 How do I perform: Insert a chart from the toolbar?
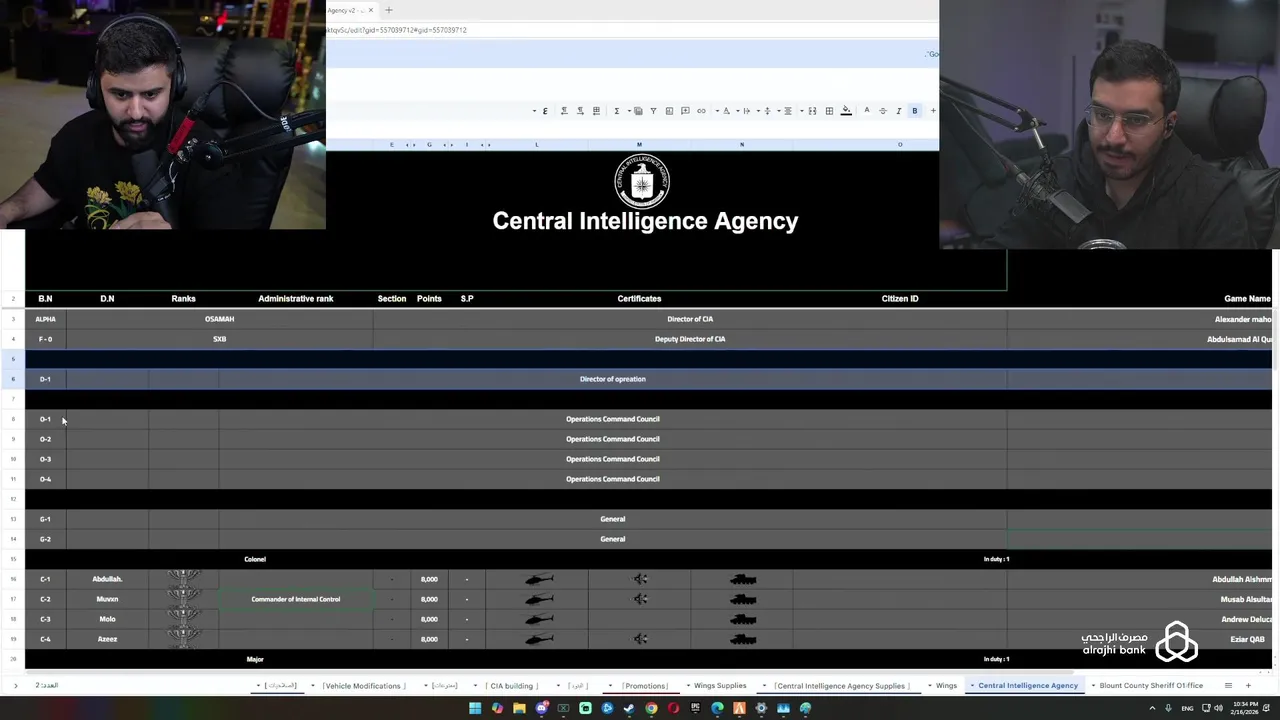[669, 111]
